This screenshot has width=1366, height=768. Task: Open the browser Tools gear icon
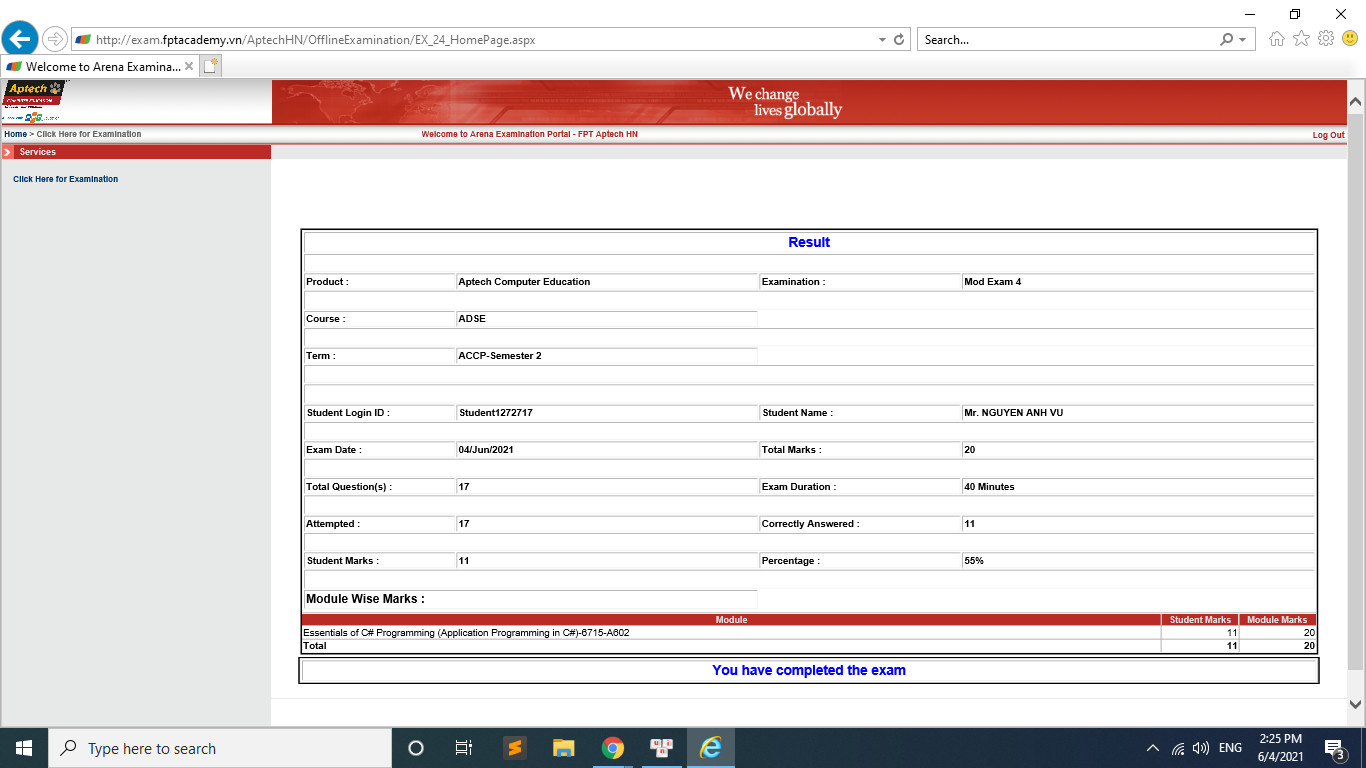click(x=1326, y=39)
